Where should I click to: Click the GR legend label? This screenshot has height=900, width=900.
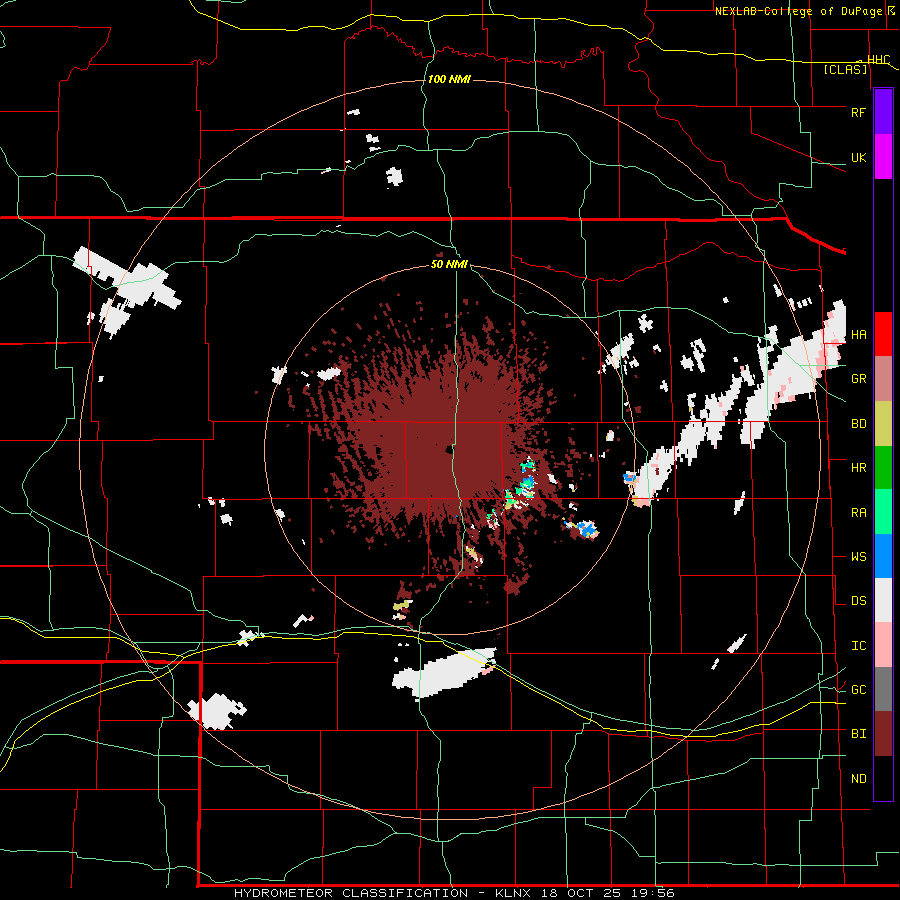click(x=858, y=379)
